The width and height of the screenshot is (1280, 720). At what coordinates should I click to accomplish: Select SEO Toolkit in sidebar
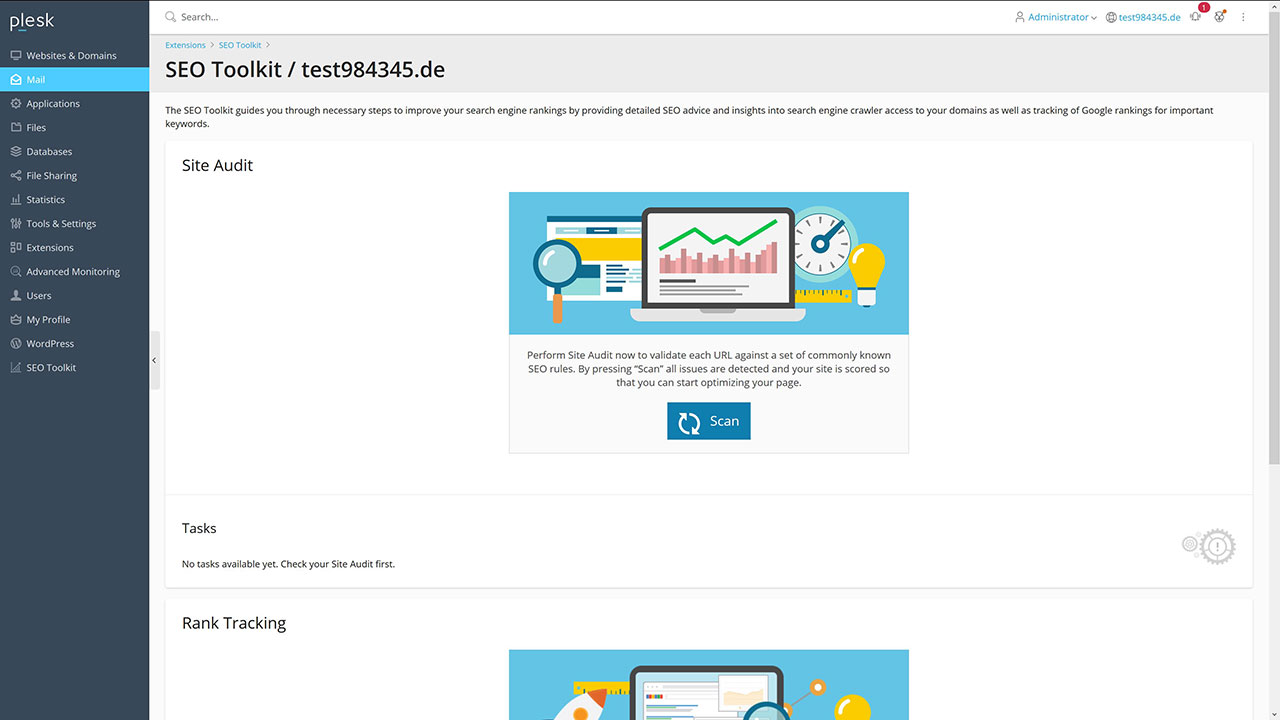tap(74, 368)
